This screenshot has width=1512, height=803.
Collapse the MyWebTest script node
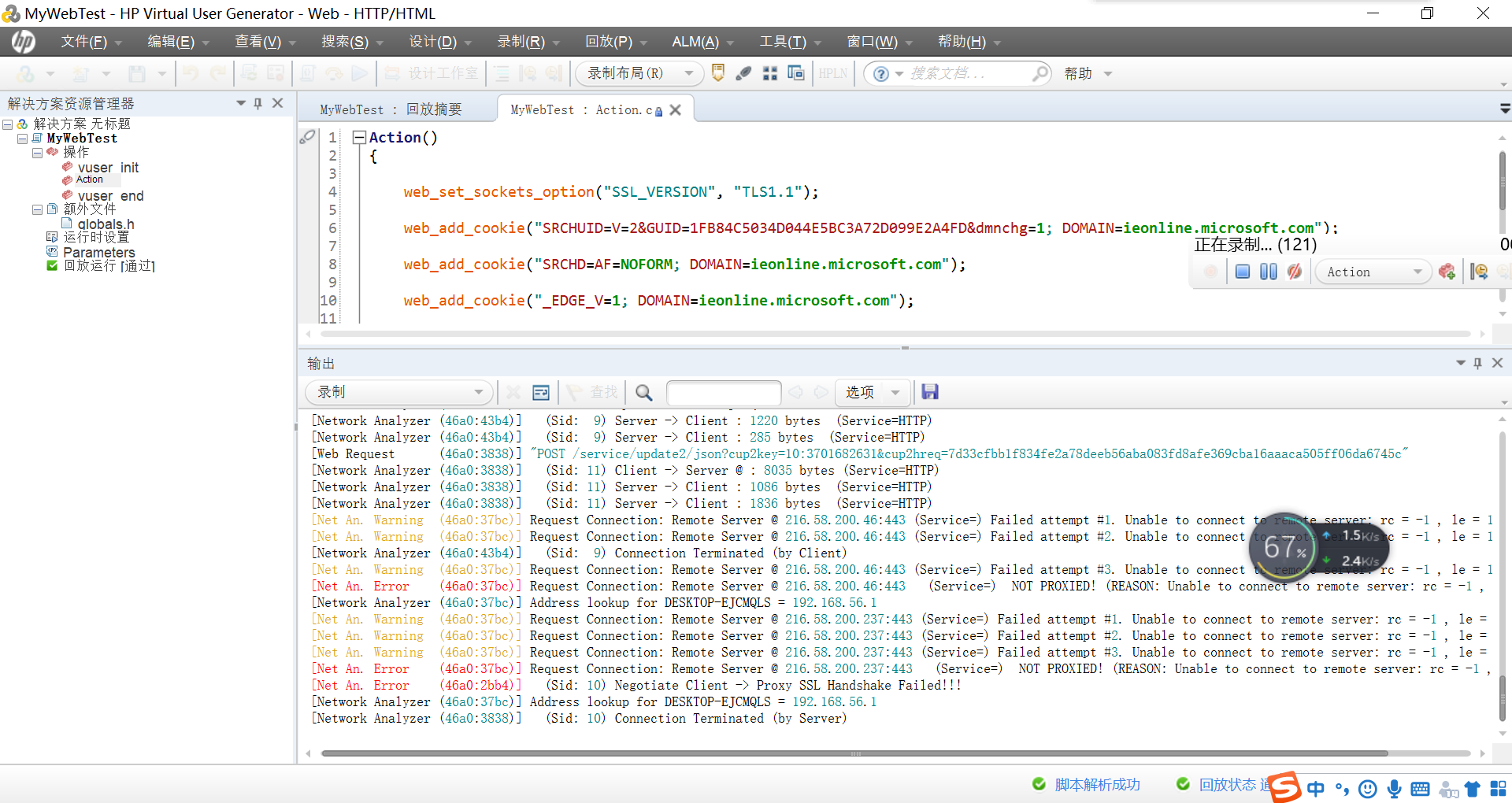[22, 139]
